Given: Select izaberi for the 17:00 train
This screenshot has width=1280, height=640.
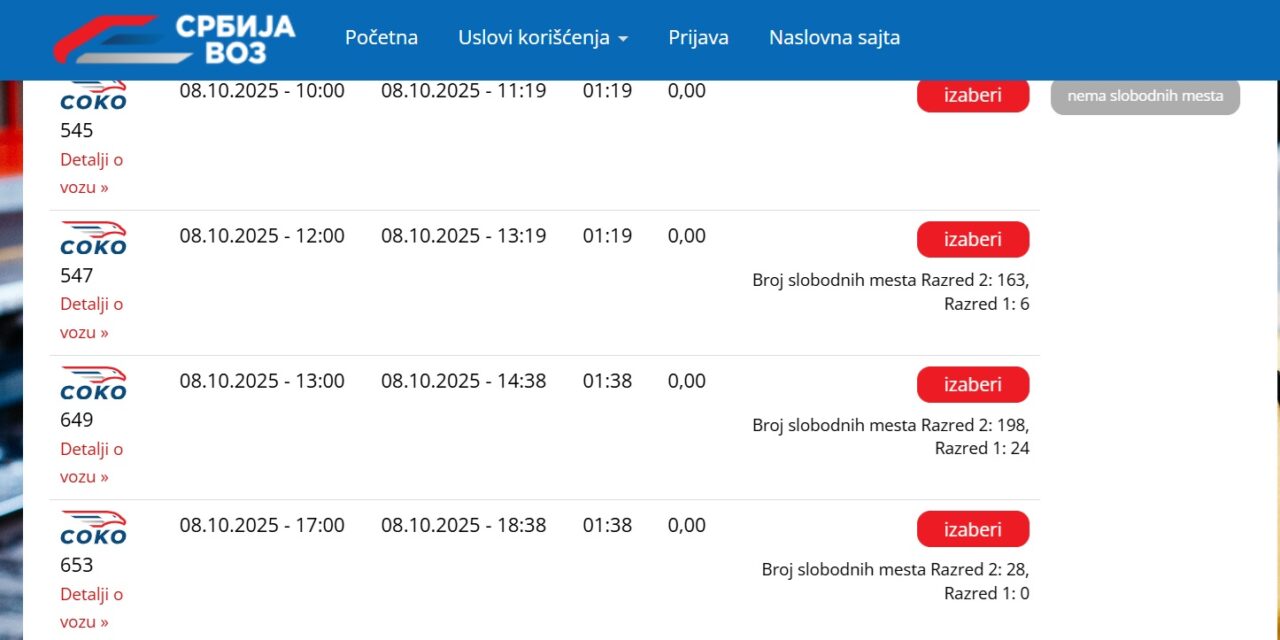Looking at the screenshot, I should coord(972,529).
